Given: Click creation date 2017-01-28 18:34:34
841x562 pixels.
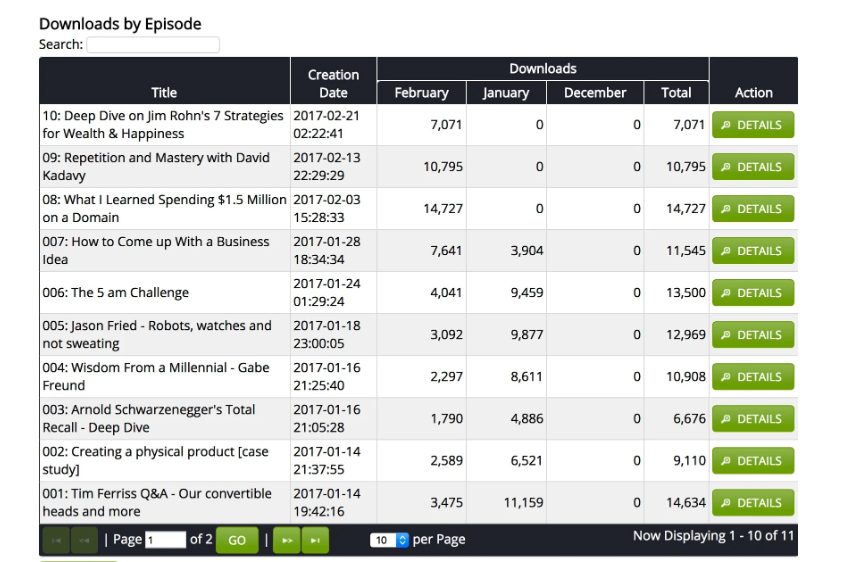Looking at the screenshot, I should coord(327,250).
